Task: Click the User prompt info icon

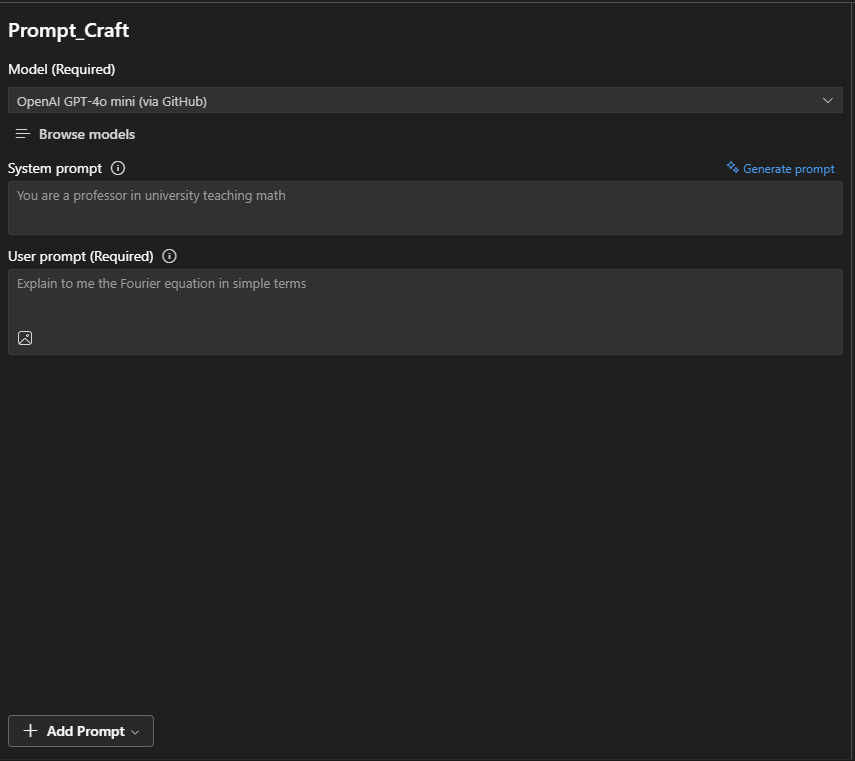Action: pos(169,256)
